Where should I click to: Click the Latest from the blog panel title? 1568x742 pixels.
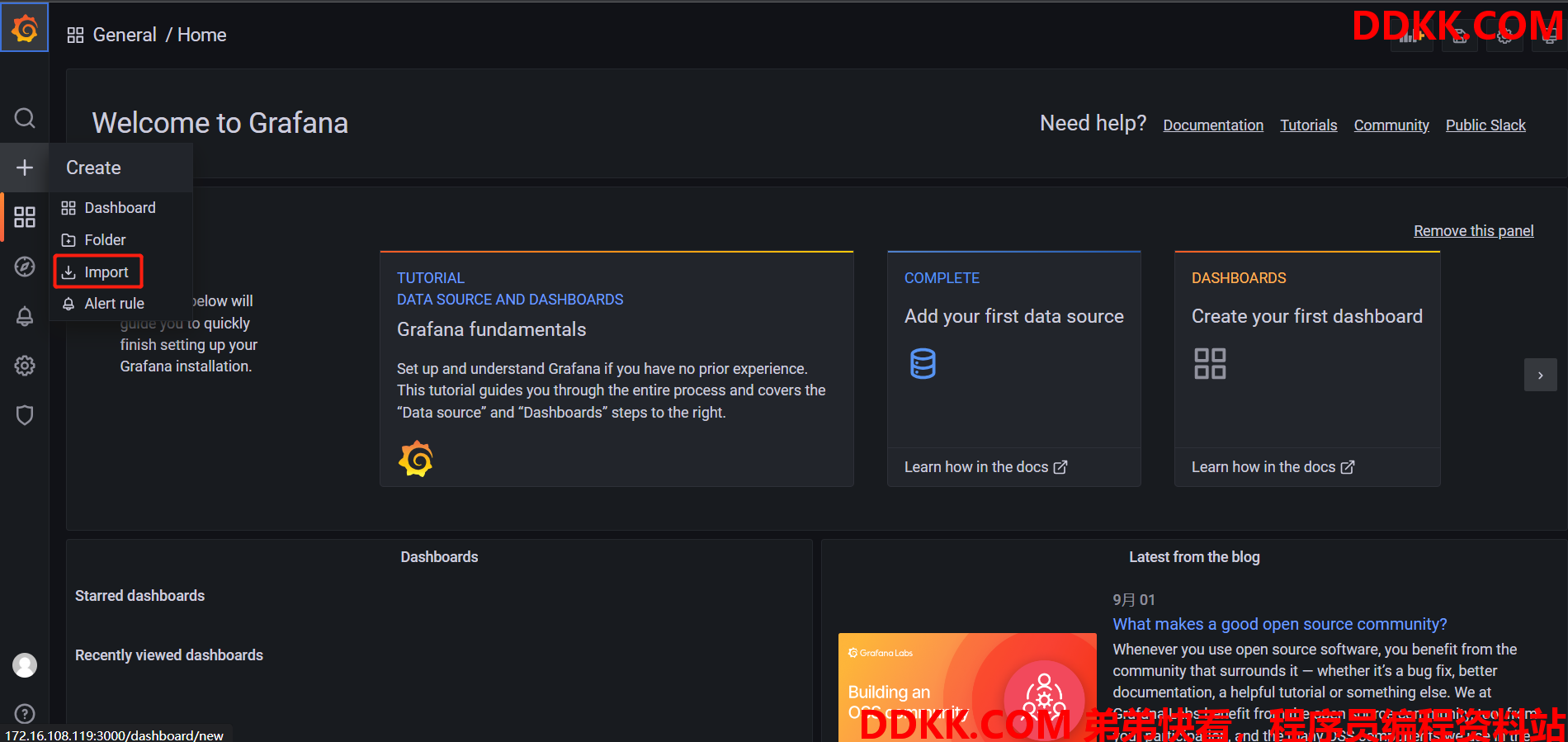coord(1194,557)
